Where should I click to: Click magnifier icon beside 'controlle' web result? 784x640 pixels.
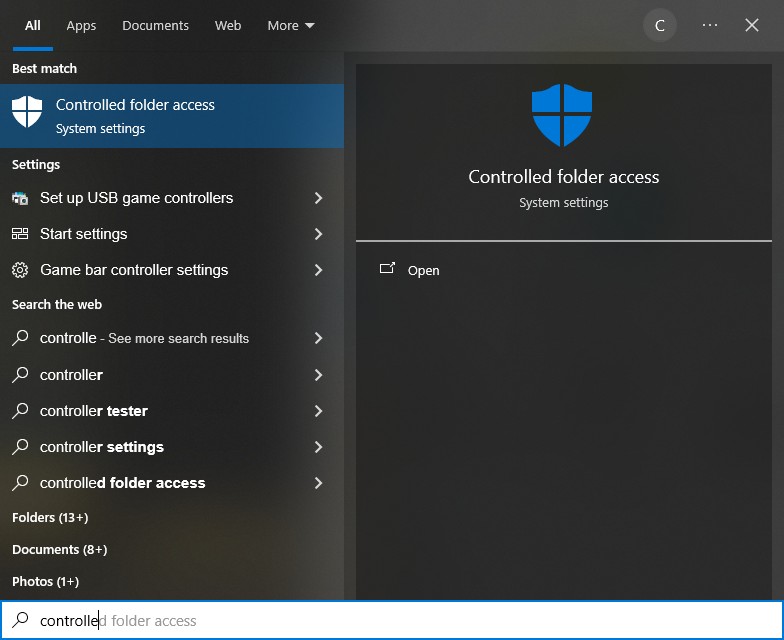click(x=20, y=338)
